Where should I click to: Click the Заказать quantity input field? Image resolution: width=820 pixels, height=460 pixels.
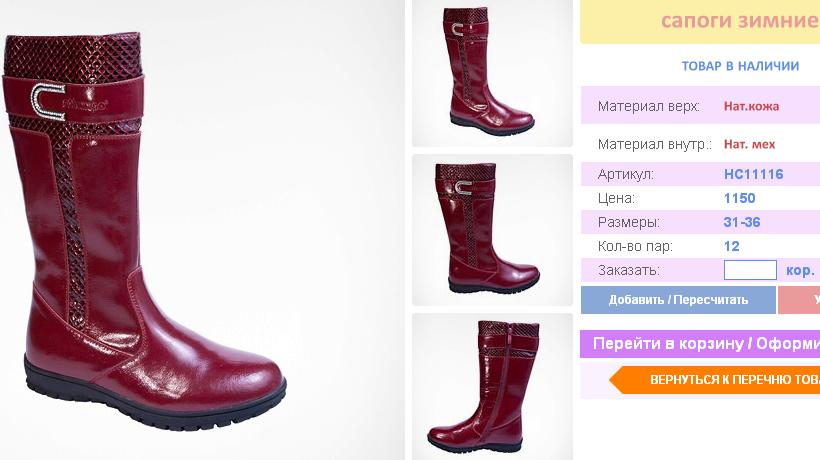[750, 270]
